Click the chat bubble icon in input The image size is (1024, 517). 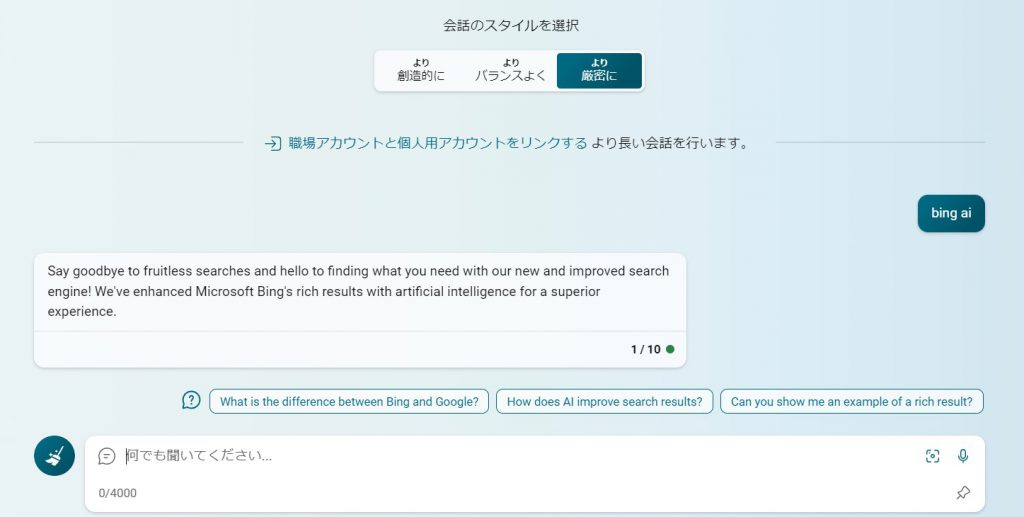107,456
